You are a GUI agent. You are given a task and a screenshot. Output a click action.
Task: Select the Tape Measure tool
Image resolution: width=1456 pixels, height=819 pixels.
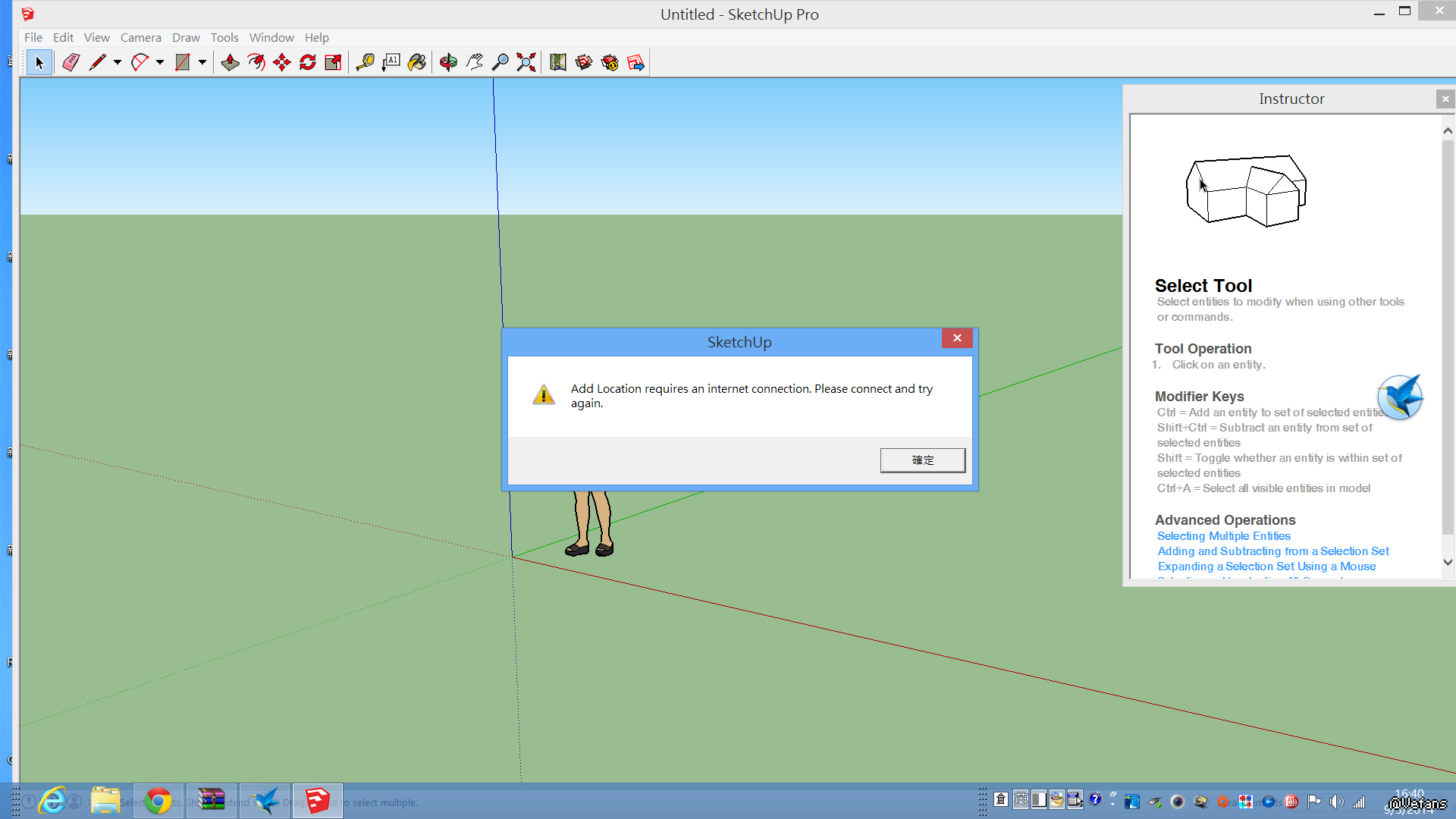point(366,62)
